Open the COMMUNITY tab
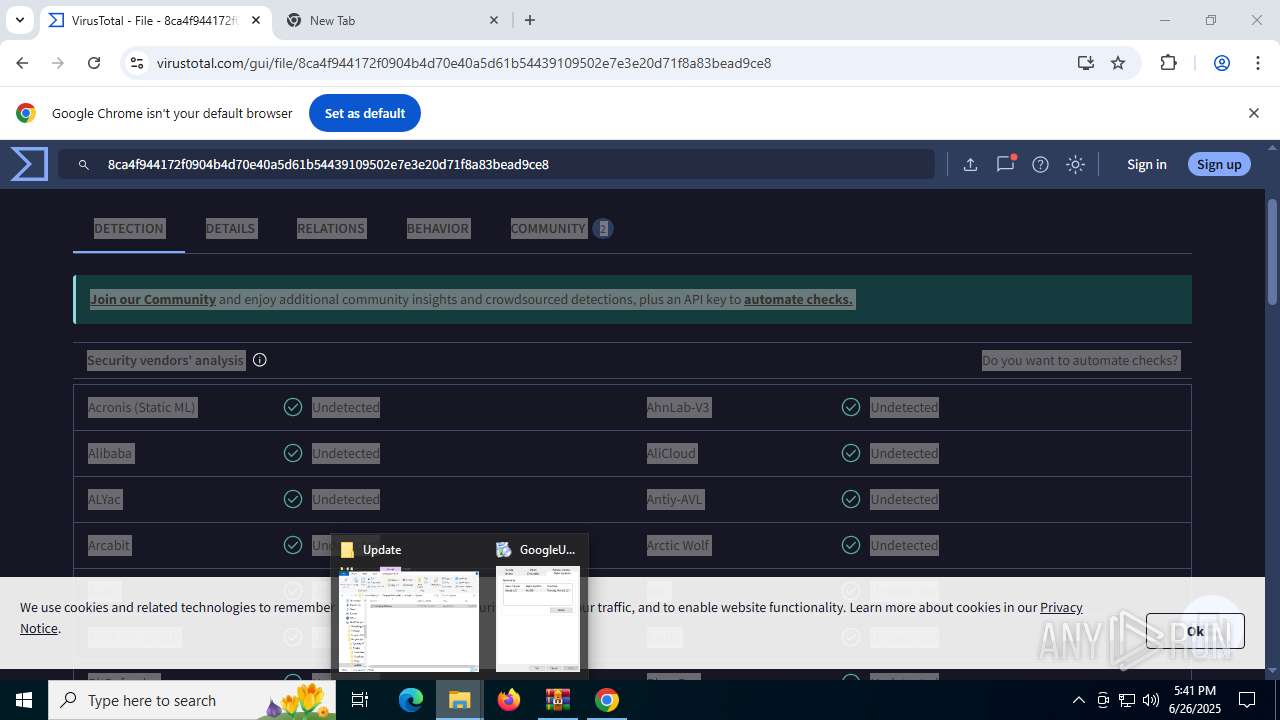 pyautogui.click(x=561, y=228)
